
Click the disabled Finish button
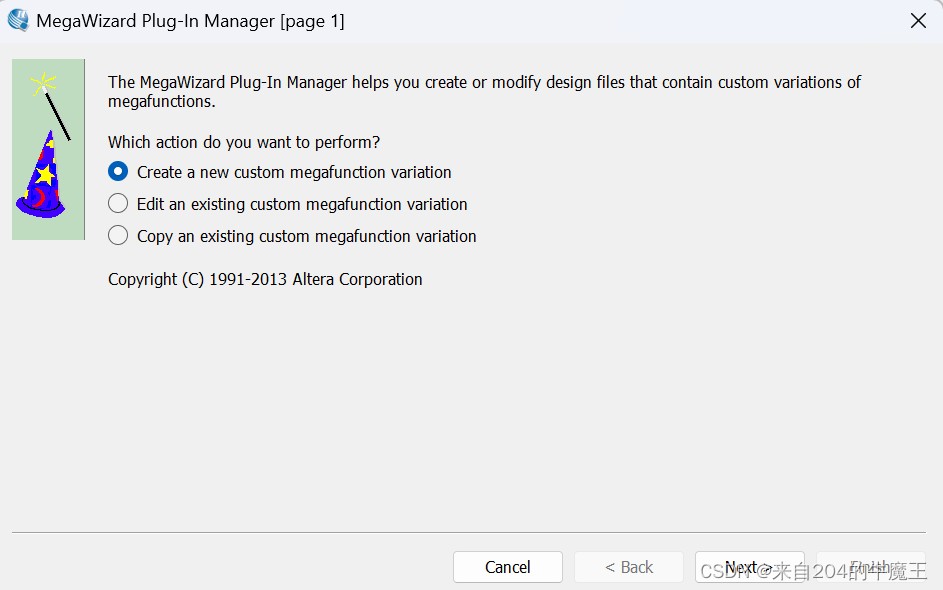pyautogui.click(x=870, y=567)
